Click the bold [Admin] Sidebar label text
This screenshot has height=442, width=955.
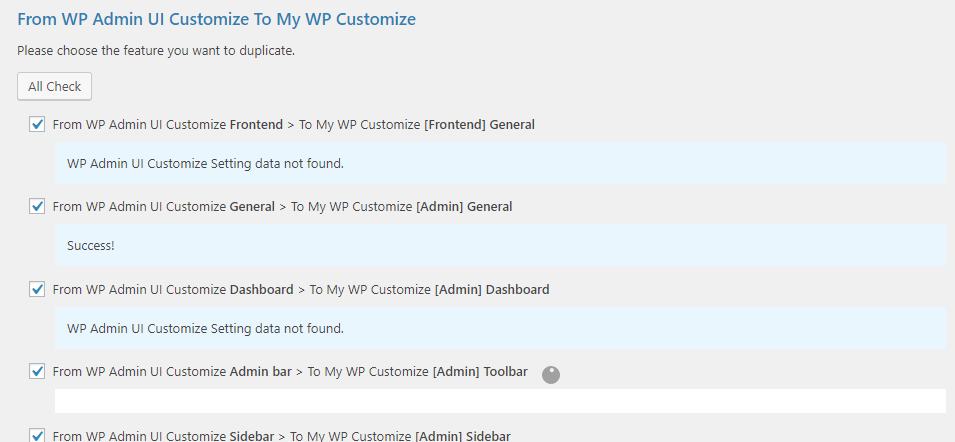click(x=463, y=436)
